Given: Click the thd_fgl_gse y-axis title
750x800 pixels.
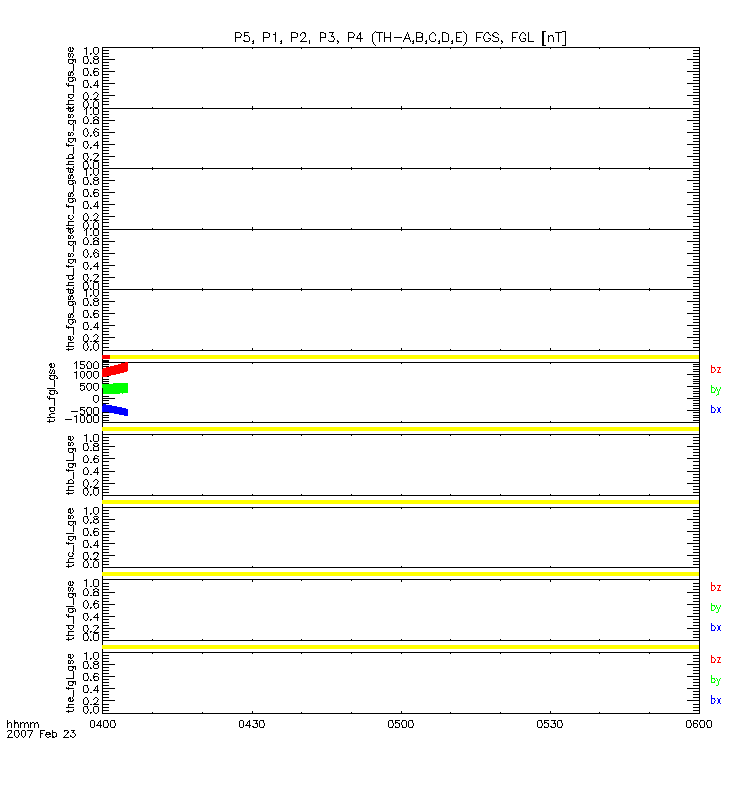Looking at the screenshot, I should click(70, 610).
